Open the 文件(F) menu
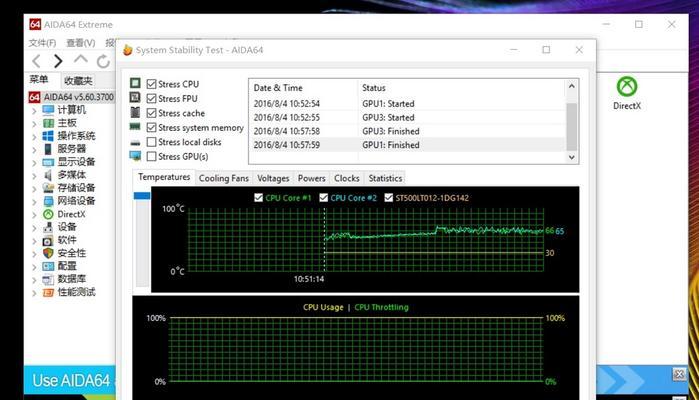 tap(42, 43)
